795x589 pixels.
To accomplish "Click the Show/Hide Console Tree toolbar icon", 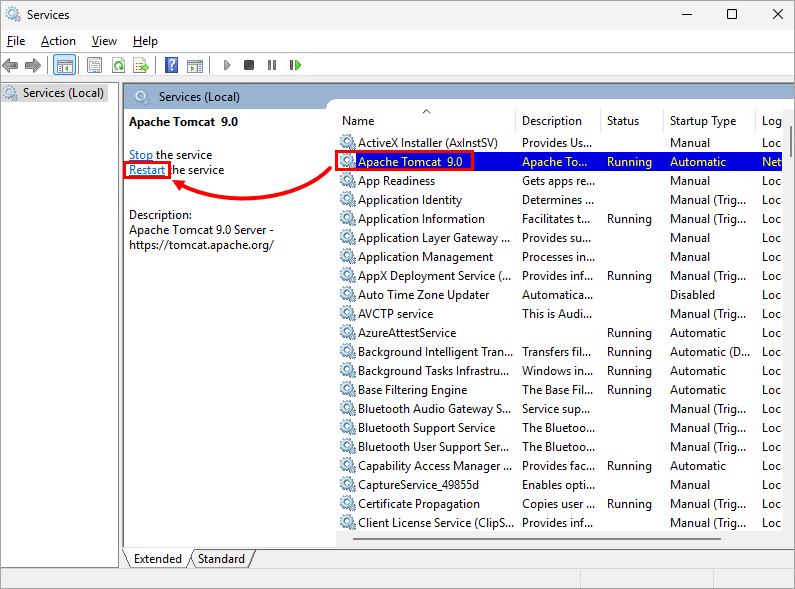I will (64, 65).
